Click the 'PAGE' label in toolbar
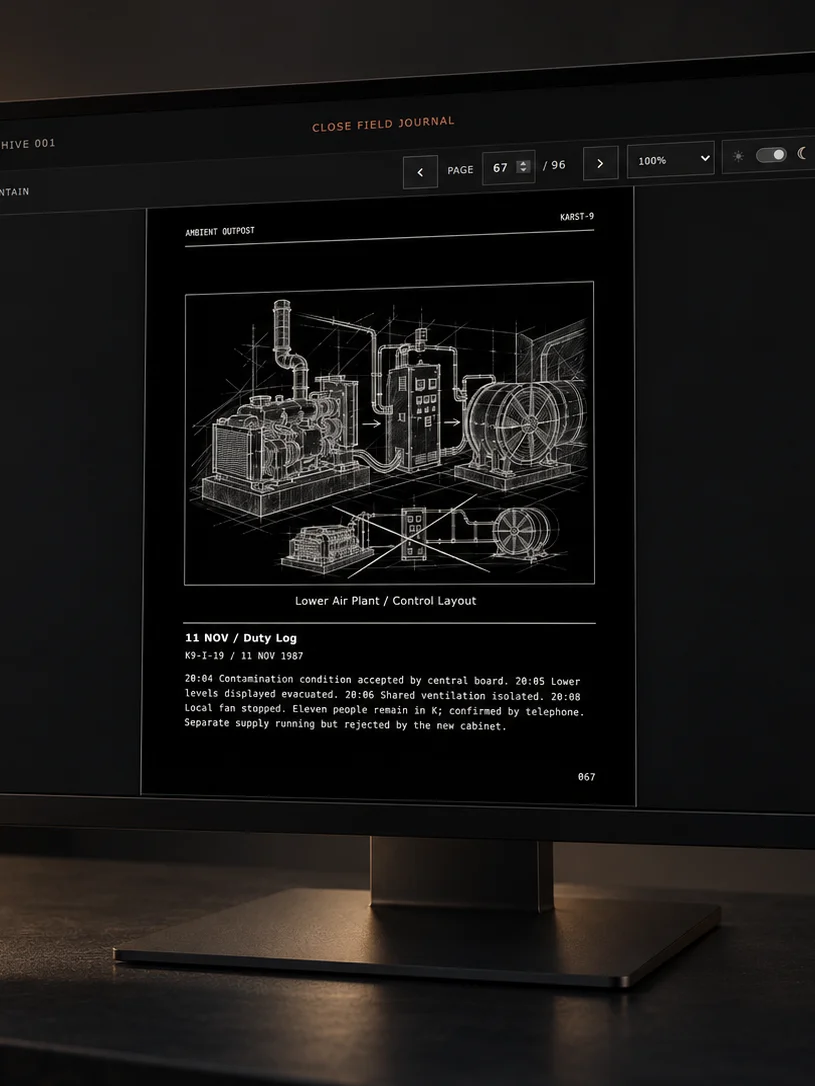The image size is (815, 1086). [x=460, y=170]
